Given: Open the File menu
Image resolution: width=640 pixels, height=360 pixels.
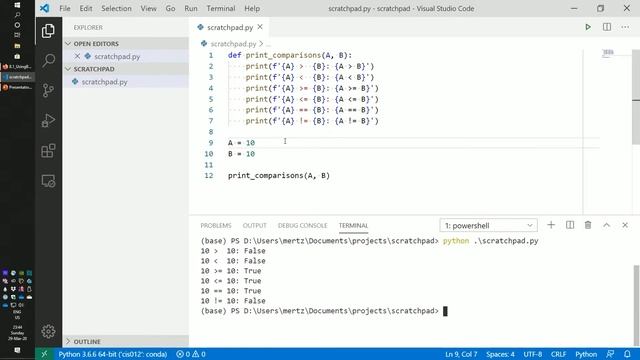Looking at the screenshot, I should click(64, 9).
